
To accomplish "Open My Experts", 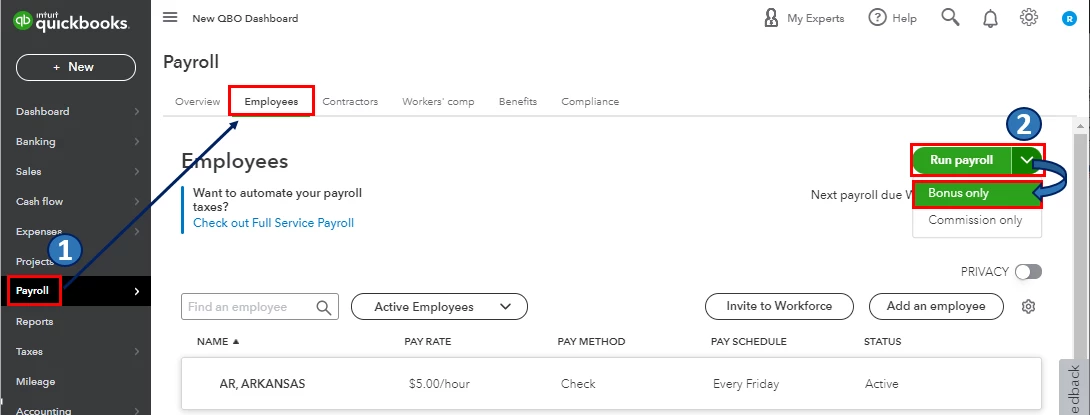I will pos(804,18).
